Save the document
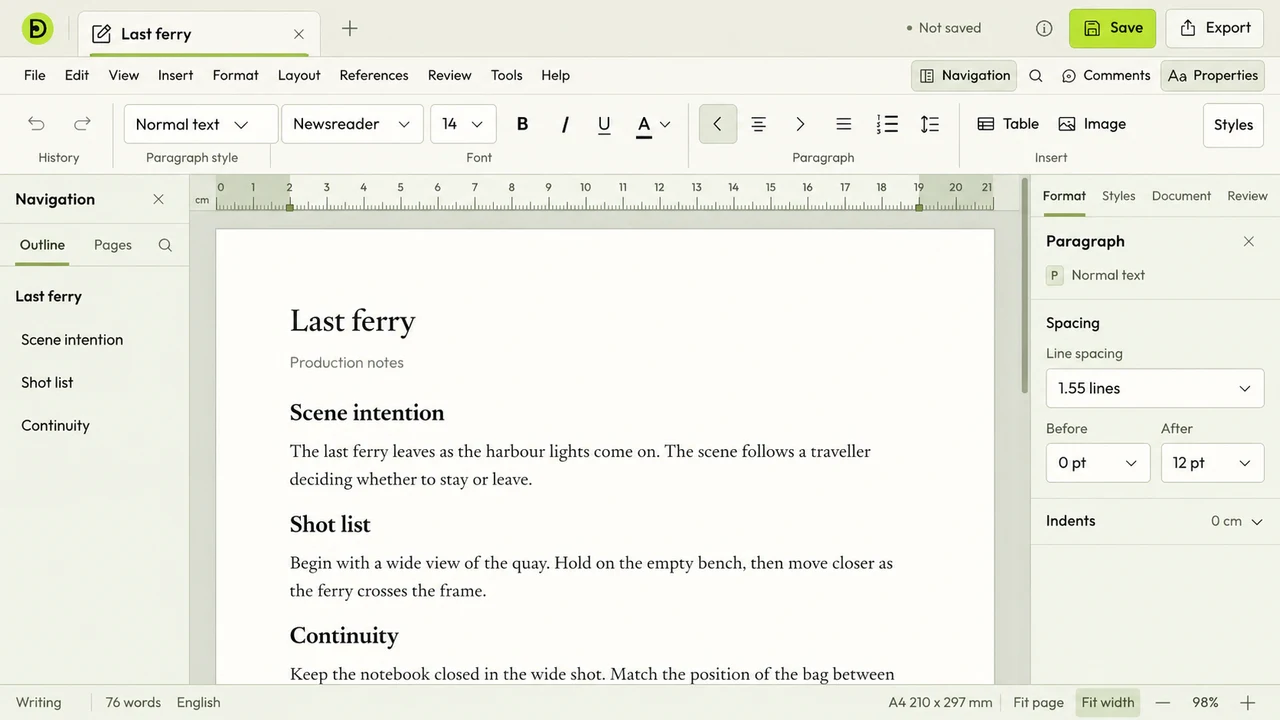The height and width of the screenshot is (720, 1280). [1112, 28]
